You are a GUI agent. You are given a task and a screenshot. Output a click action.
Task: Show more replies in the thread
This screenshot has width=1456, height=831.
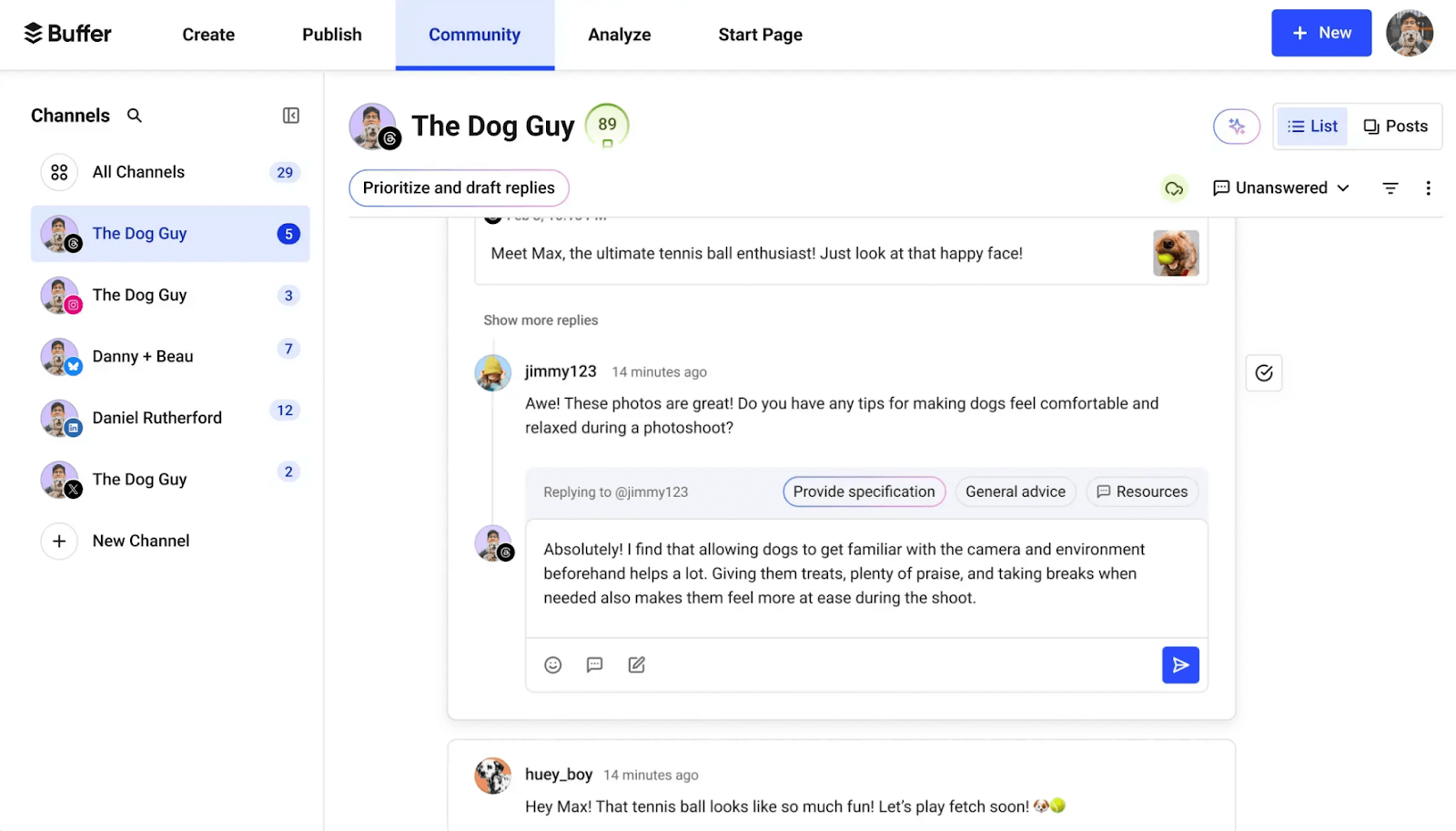pyautogui.click(x=540, y=319)
